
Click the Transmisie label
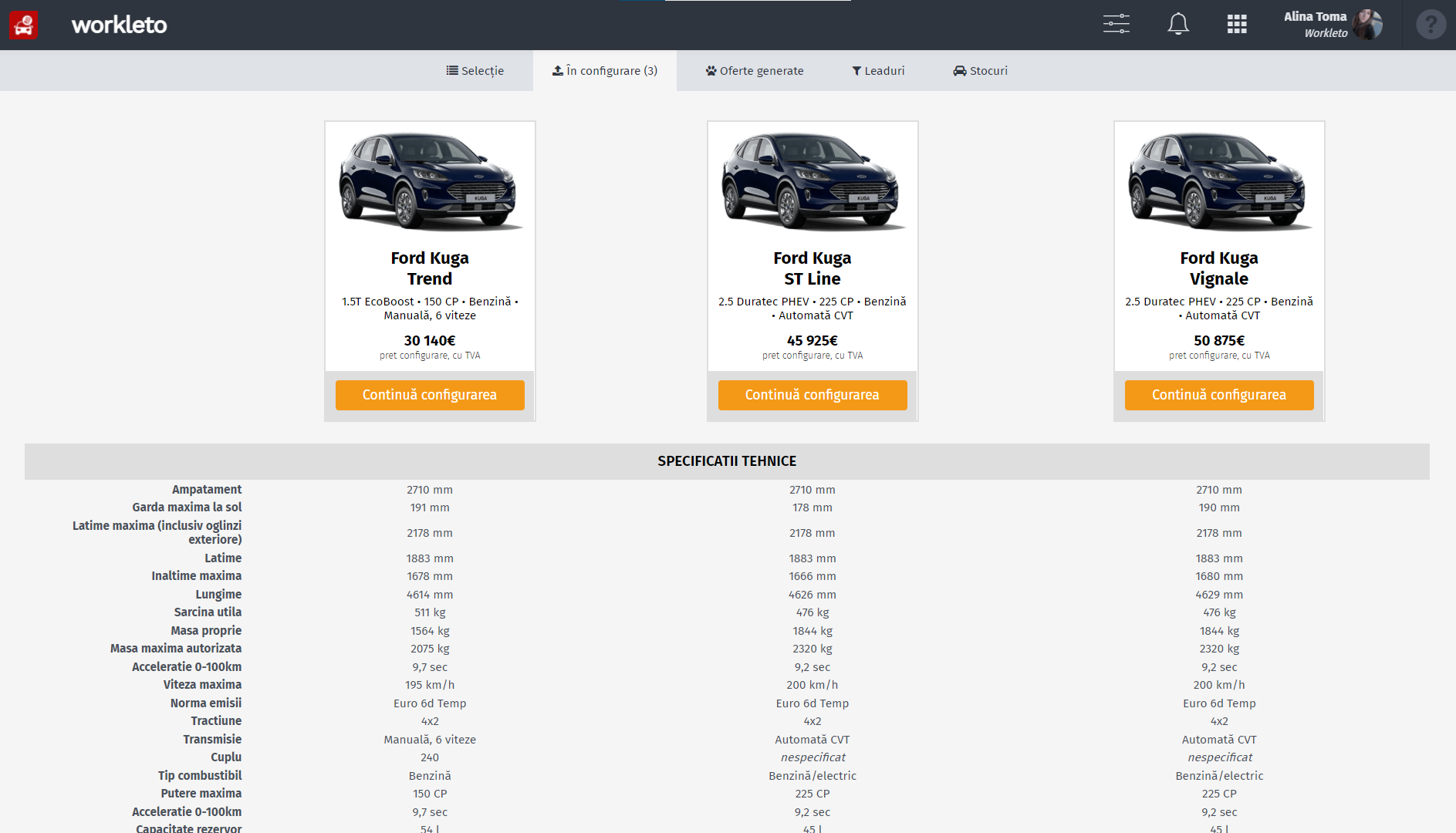pyautogui.click(x=212, y=740)
